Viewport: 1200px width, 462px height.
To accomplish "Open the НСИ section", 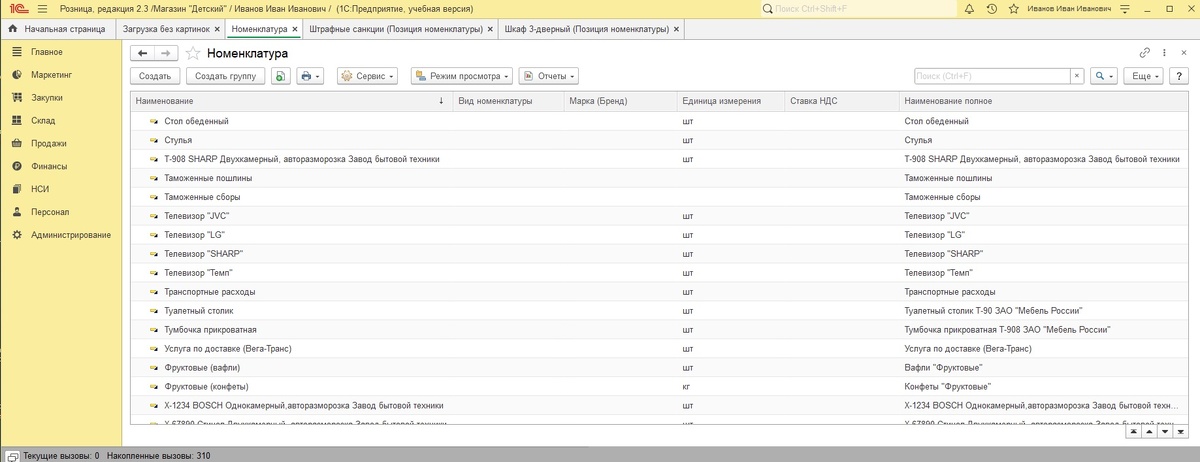I will click(61, 189).
